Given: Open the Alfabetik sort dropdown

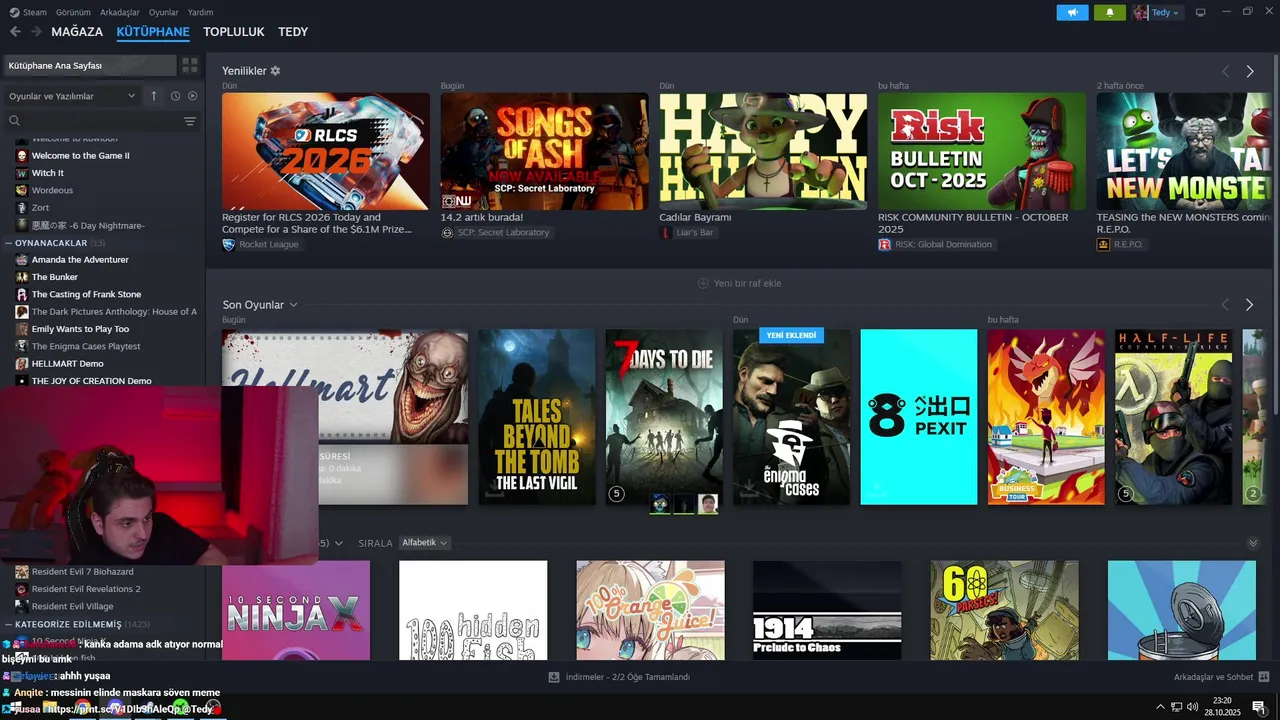Looking at the screenshot, I should point(425,543).
